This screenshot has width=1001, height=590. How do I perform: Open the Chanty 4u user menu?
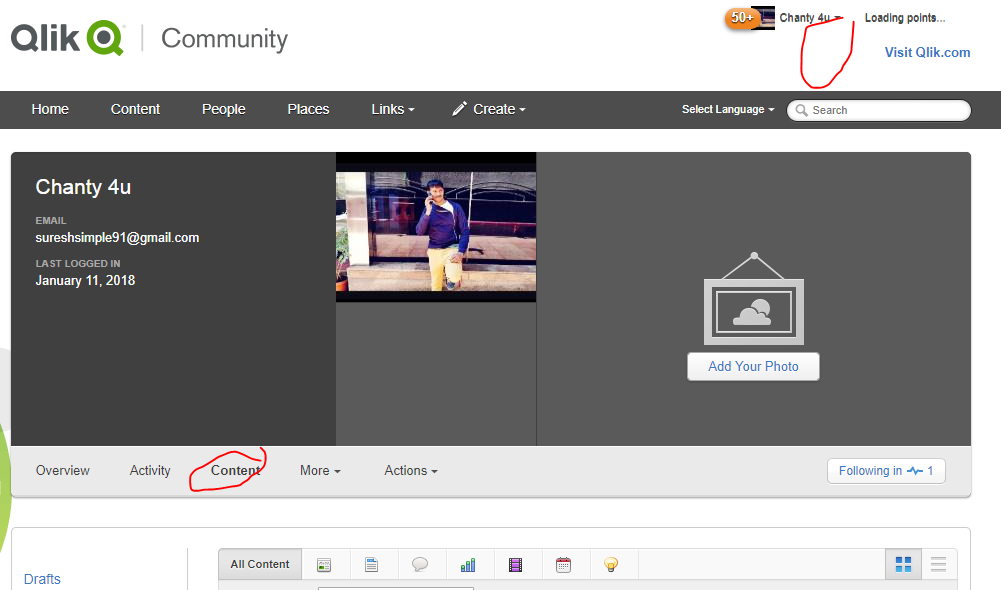point(810,18)
